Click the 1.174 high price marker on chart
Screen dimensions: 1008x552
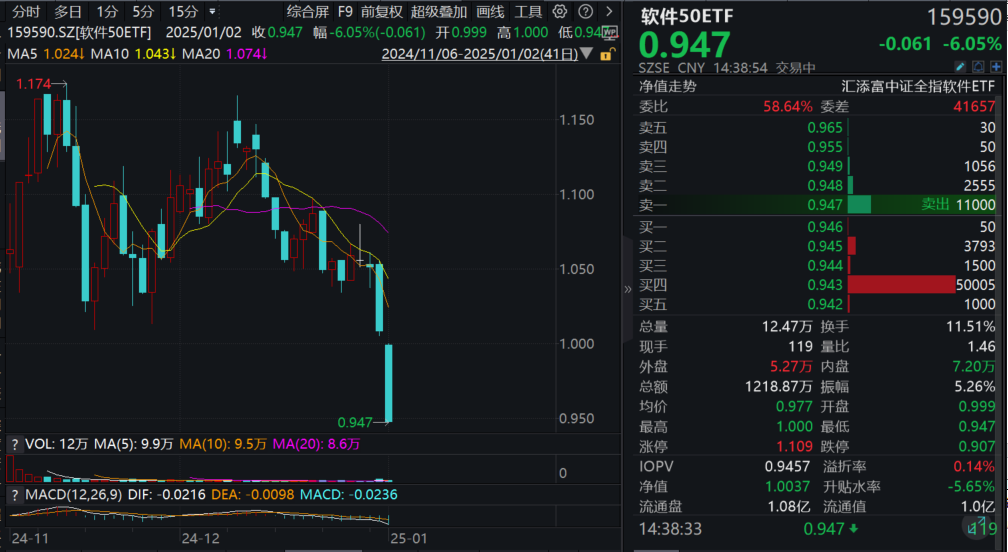pyautogui.click(x=33, y=84)
